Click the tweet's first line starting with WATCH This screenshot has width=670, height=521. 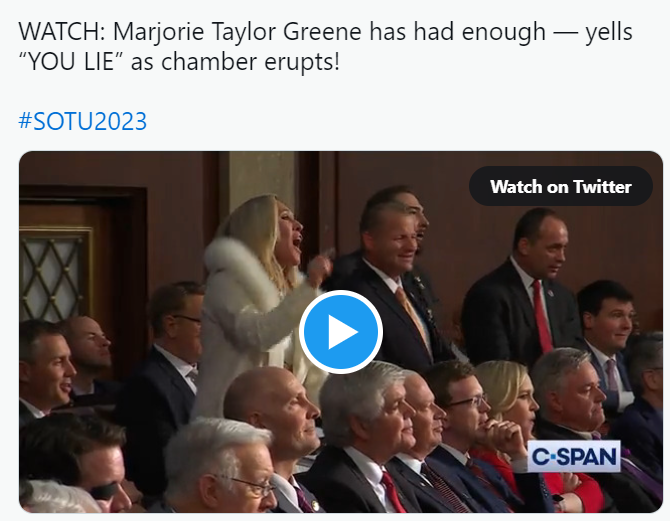point(325,32)
